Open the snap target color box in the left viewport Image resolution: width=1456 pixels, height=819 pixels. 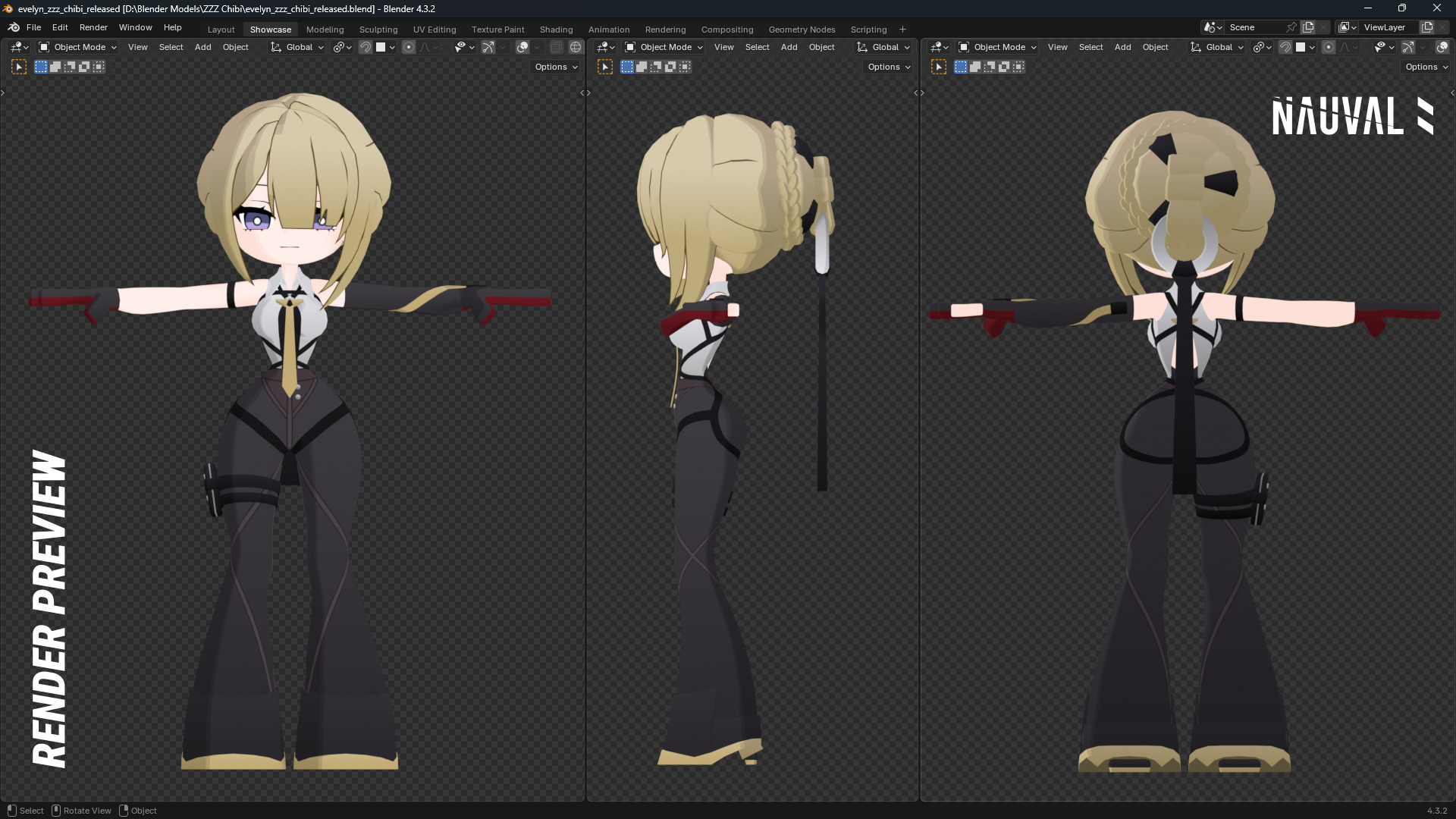coord(381,47)
